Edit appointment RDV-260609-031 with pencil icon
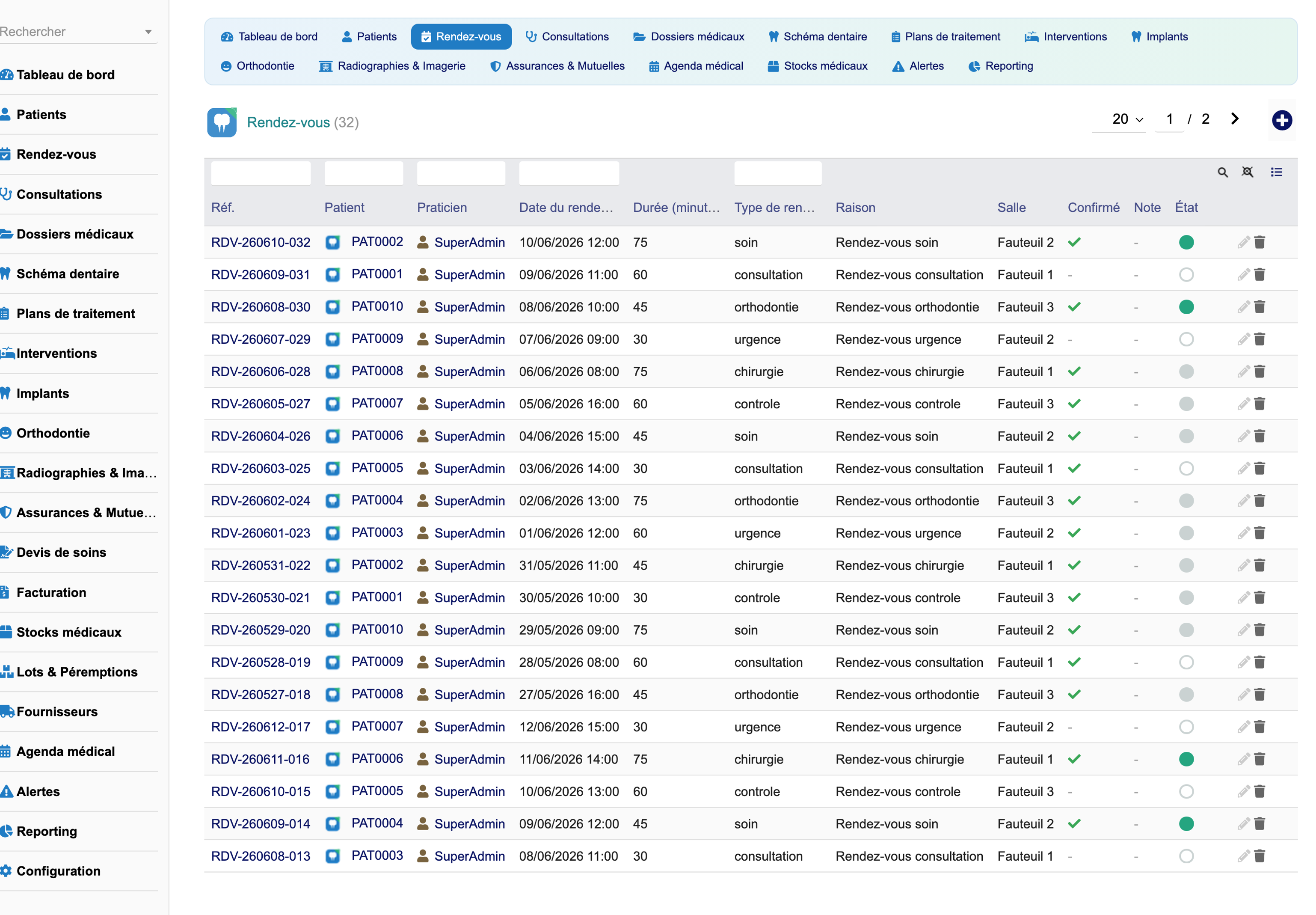Image resolution: width=1316 pixels, height=915 pixels. pyautogui.click(x=1243, y=275)
